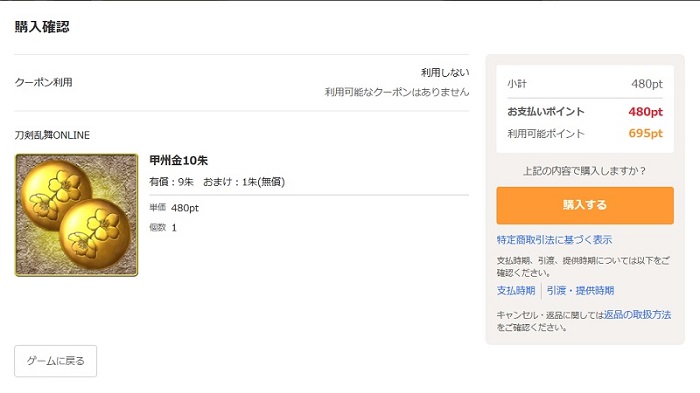Click 利用可能なクーポンはありません message
700x393 pixels.
(x=397, y=92)
